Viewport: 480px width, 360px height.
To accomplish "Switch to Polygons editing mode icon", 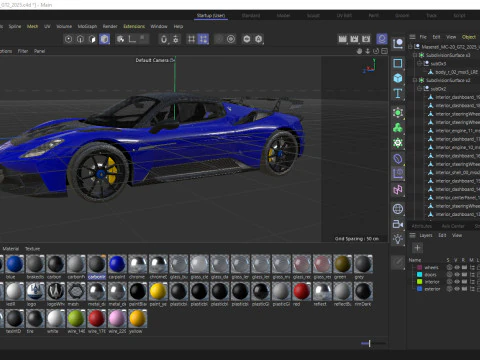I will [x=92, y=39].
